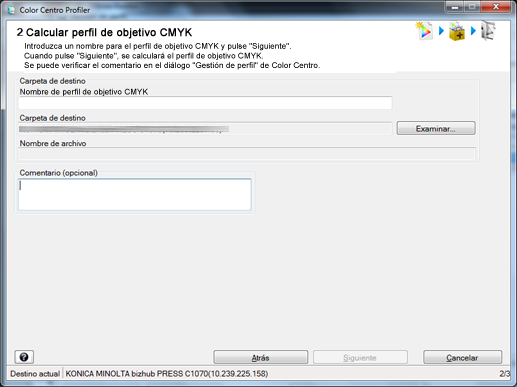Open help with the question mark icon
The height and width of the screenshot is (387, 517).
[x=24, y=357]
